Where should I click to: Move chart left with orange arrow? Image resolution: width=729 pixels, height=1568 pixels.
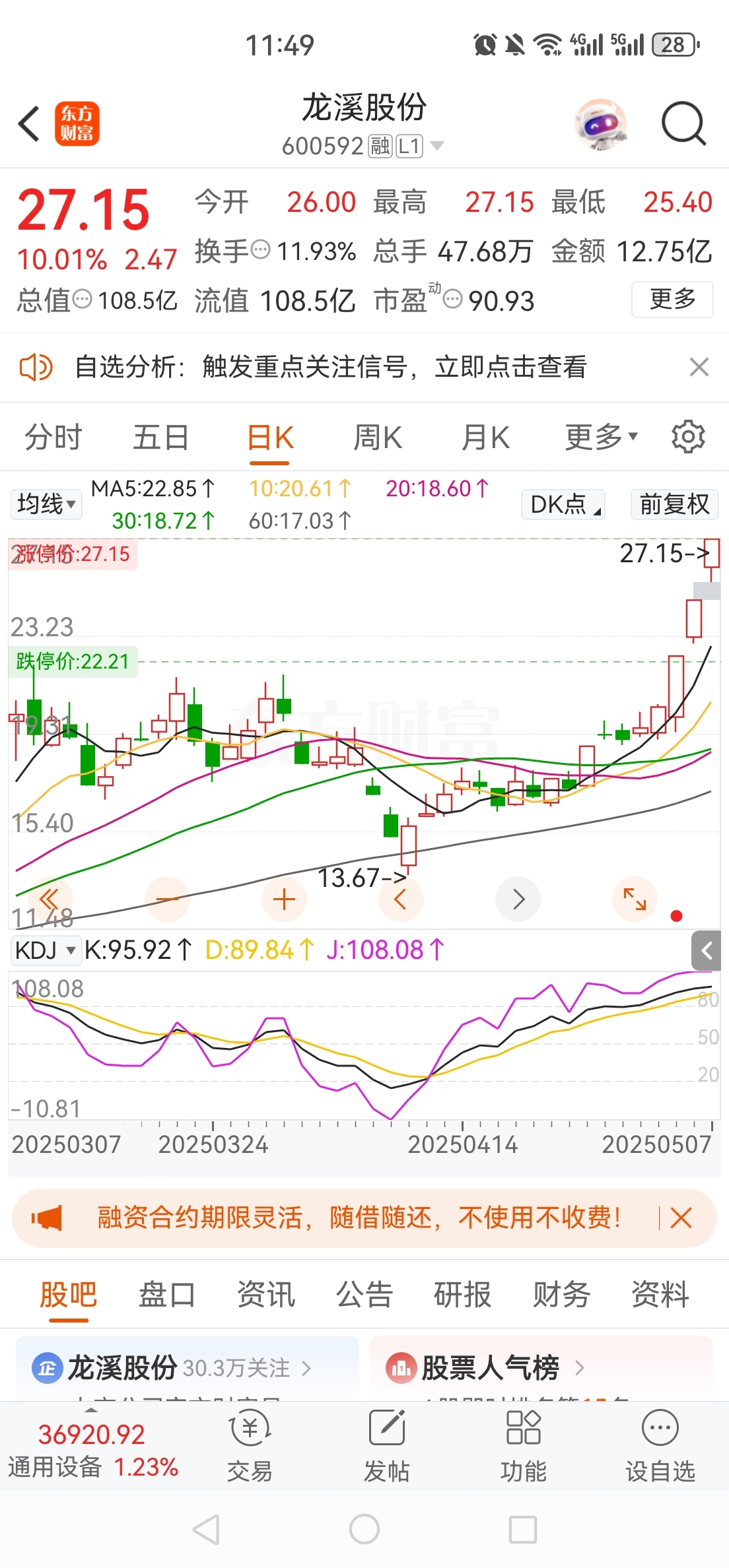click(x=401, y=899)
